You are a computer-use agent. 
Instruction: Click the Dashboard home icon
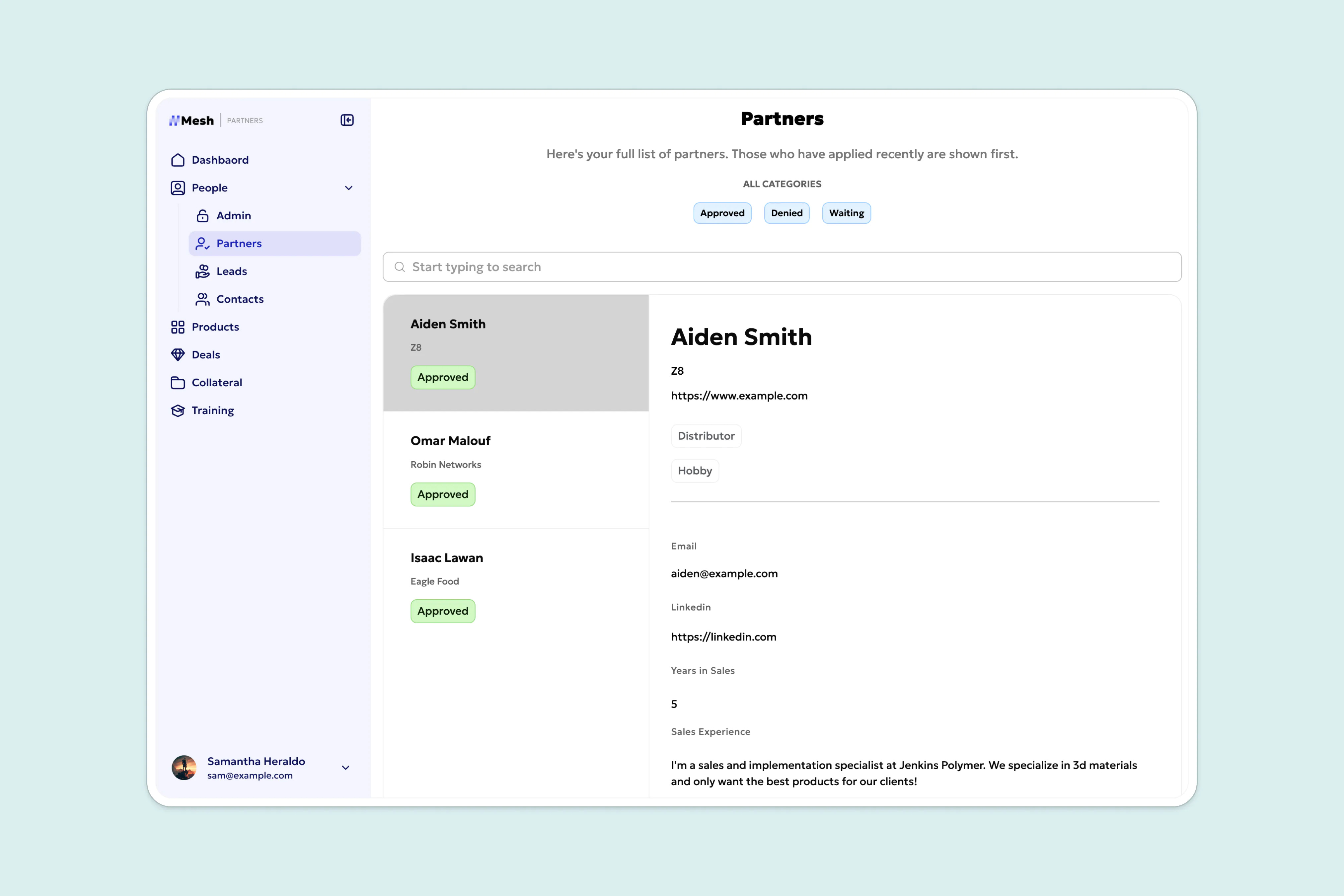pyautogui.click(x=178, y=160)
